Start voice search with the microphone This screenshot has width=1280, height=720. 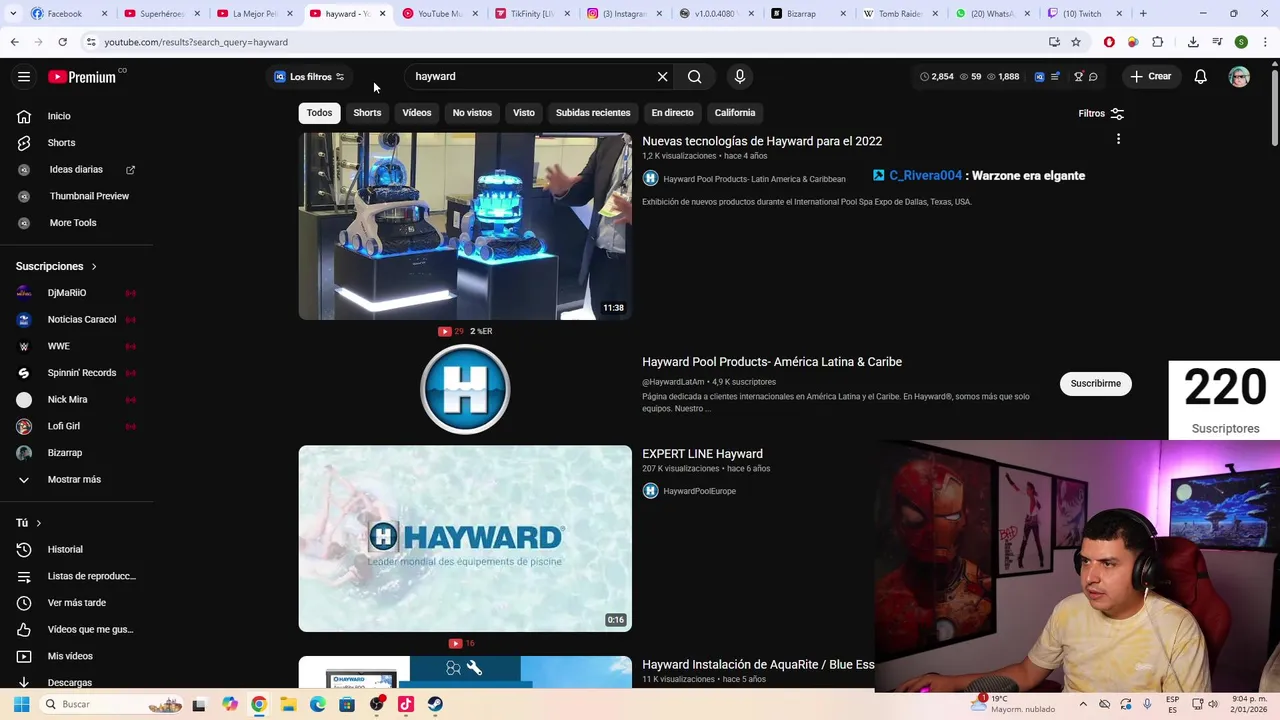tap(740, 77)
